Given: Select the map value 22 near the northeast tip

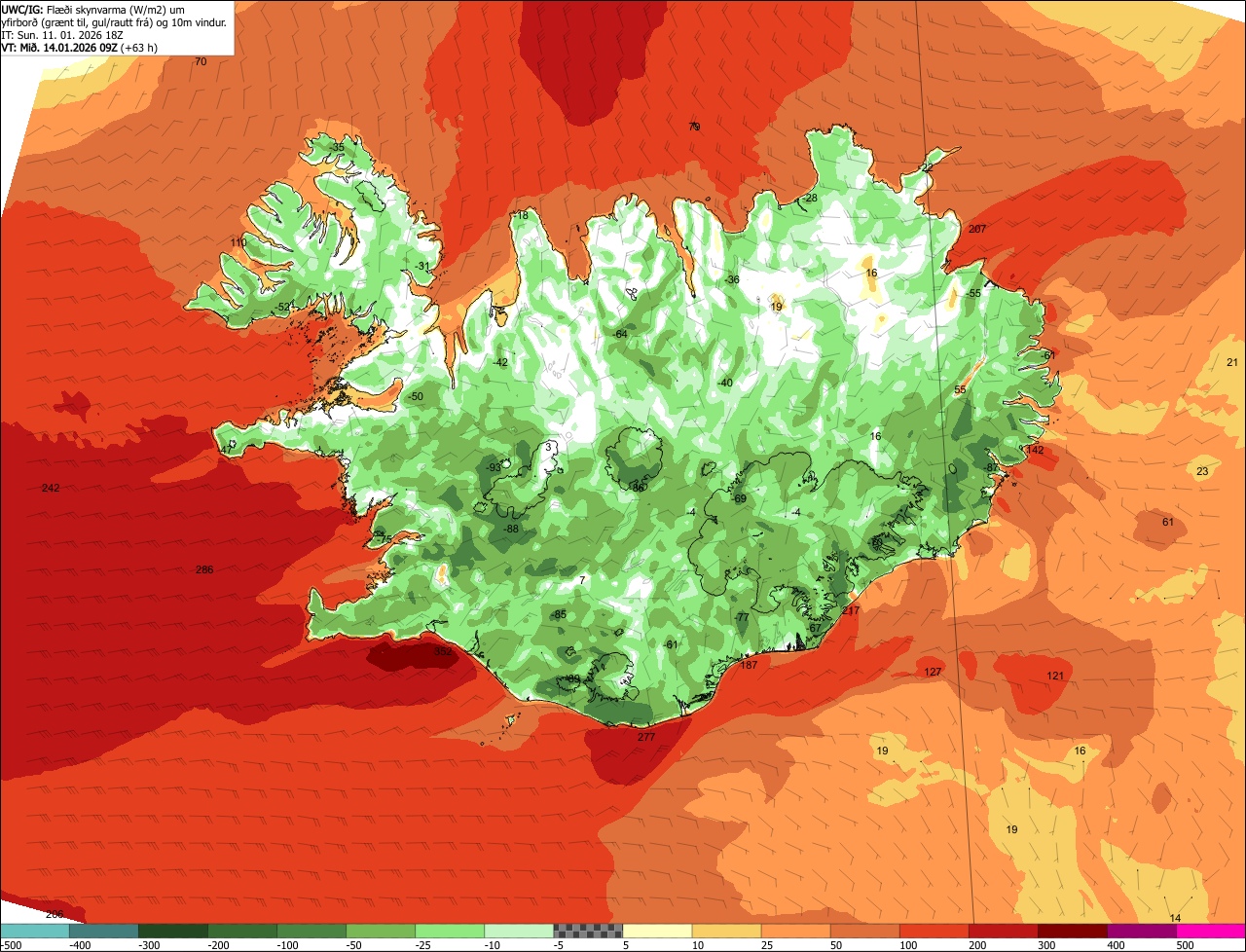Looking at the screenshot, I should pos(927,167).
